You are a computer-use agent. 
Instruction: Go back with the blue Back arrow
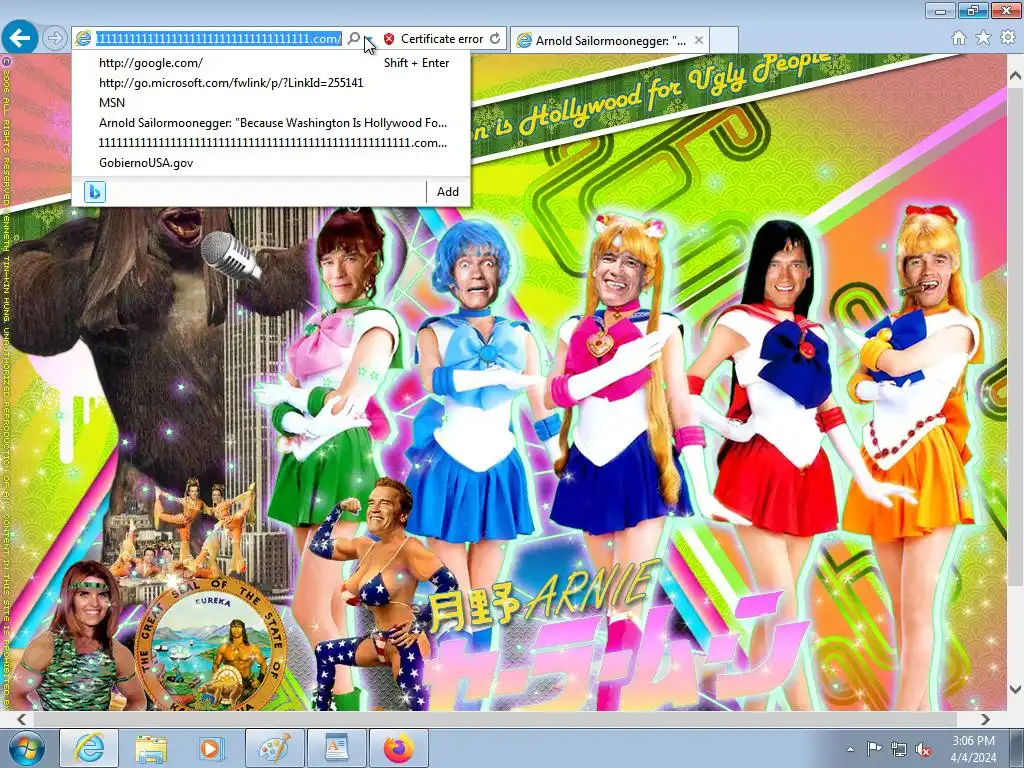point(20,38)
